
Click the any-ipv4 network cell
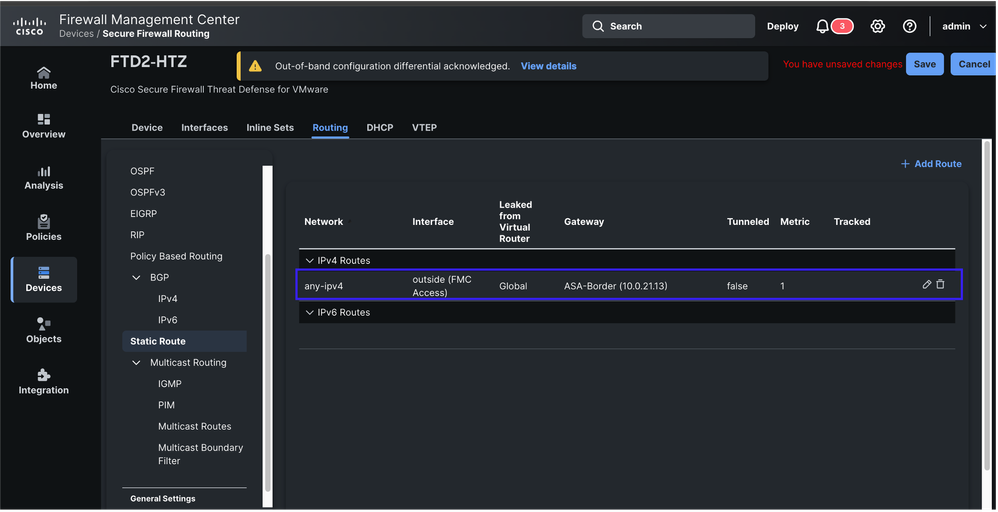pyautogui.click(x=323, y=287)
